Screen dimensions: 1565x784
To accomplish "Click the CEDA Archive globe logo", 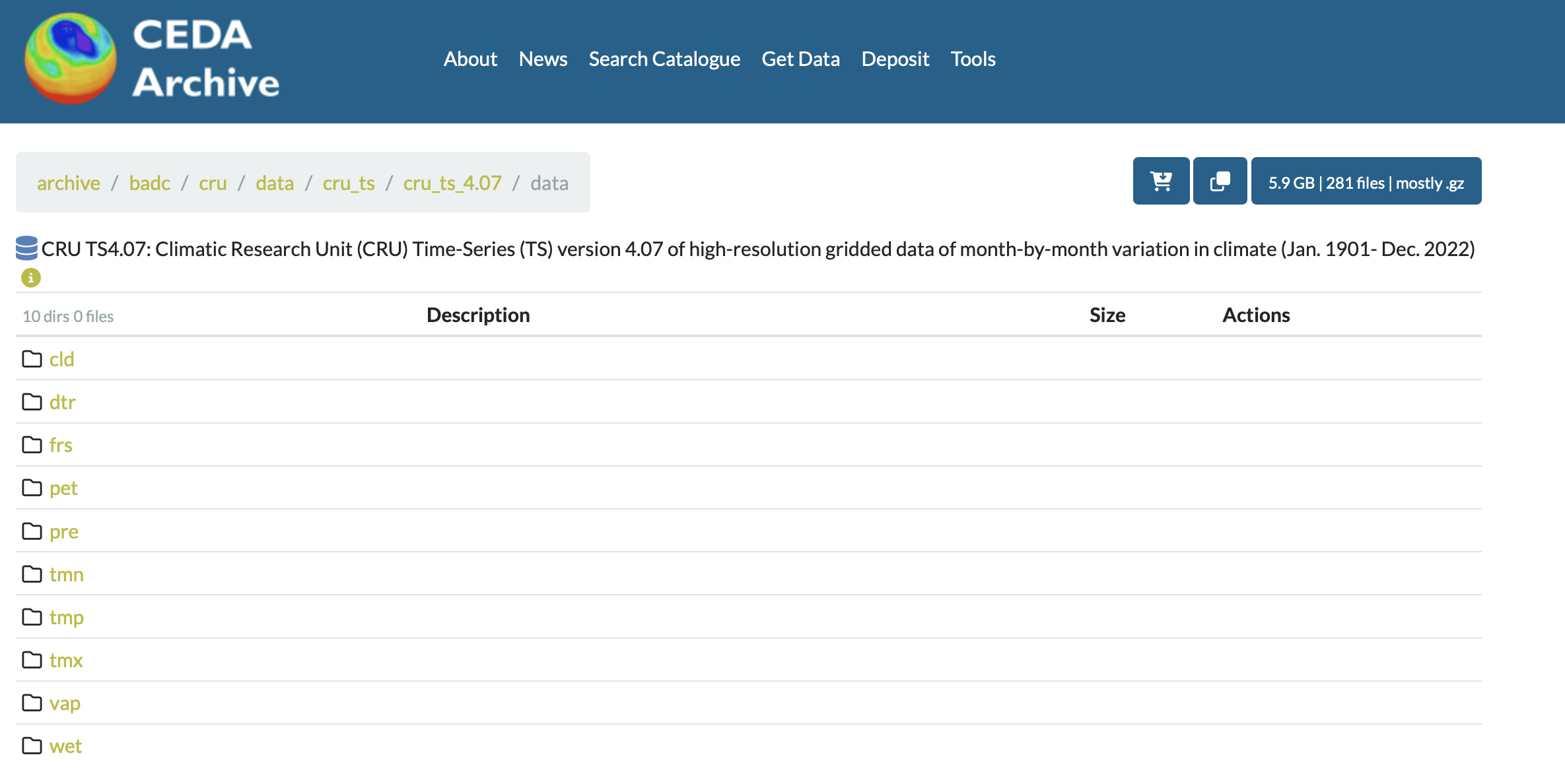I will click(x=71, y=59).
